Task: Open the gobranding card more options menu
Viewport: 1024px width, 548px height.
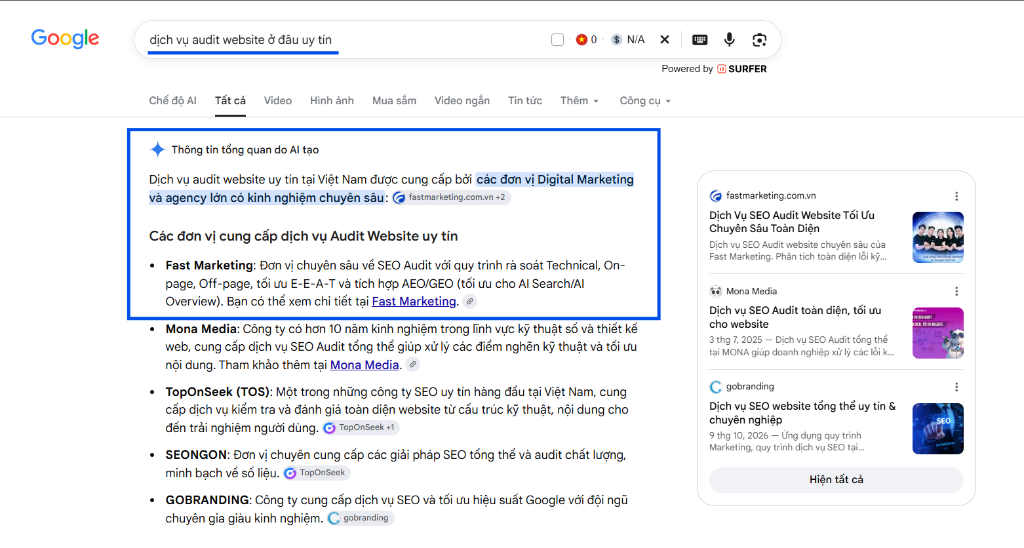Action: (956, 387)
